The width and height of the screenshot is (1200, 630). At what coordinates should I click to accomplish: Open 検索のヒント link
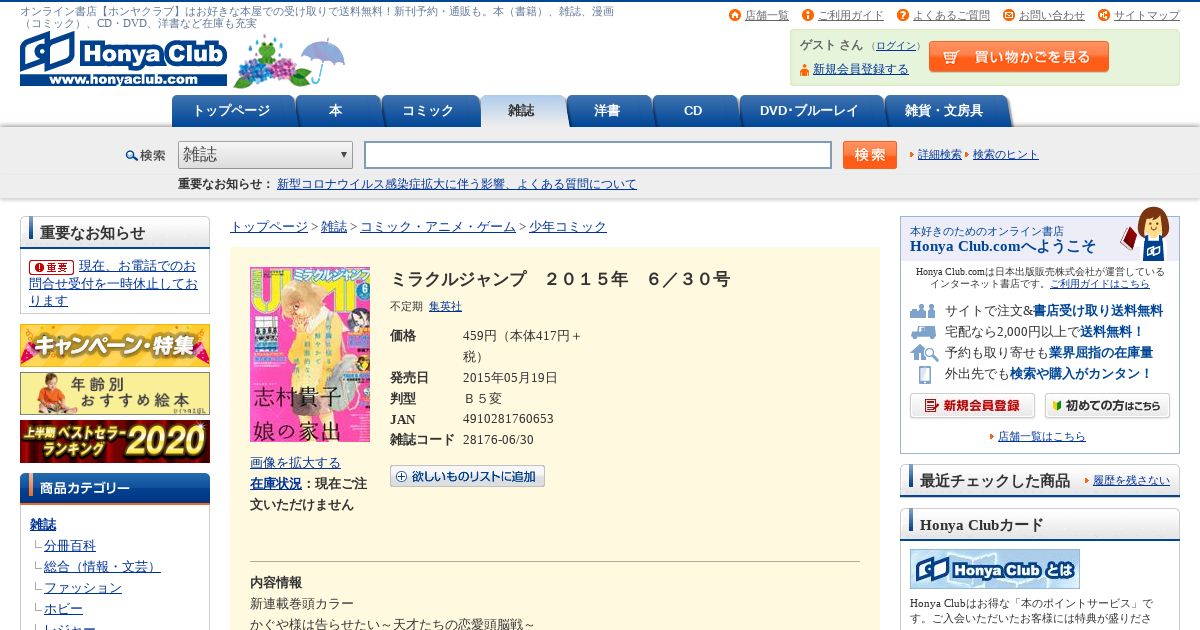pos(1006,155)
